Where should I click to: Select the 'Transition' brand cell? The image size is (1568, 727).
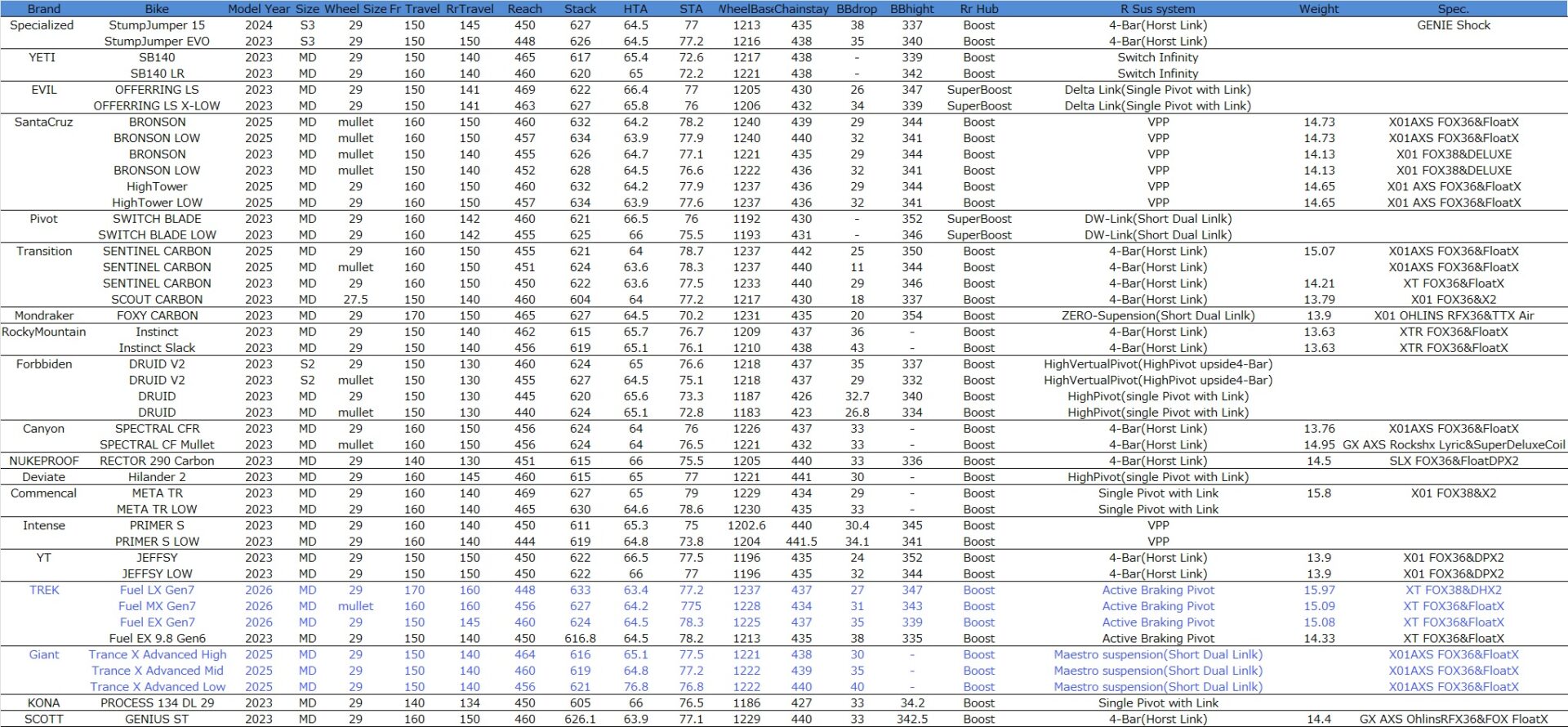coord(44,251)
